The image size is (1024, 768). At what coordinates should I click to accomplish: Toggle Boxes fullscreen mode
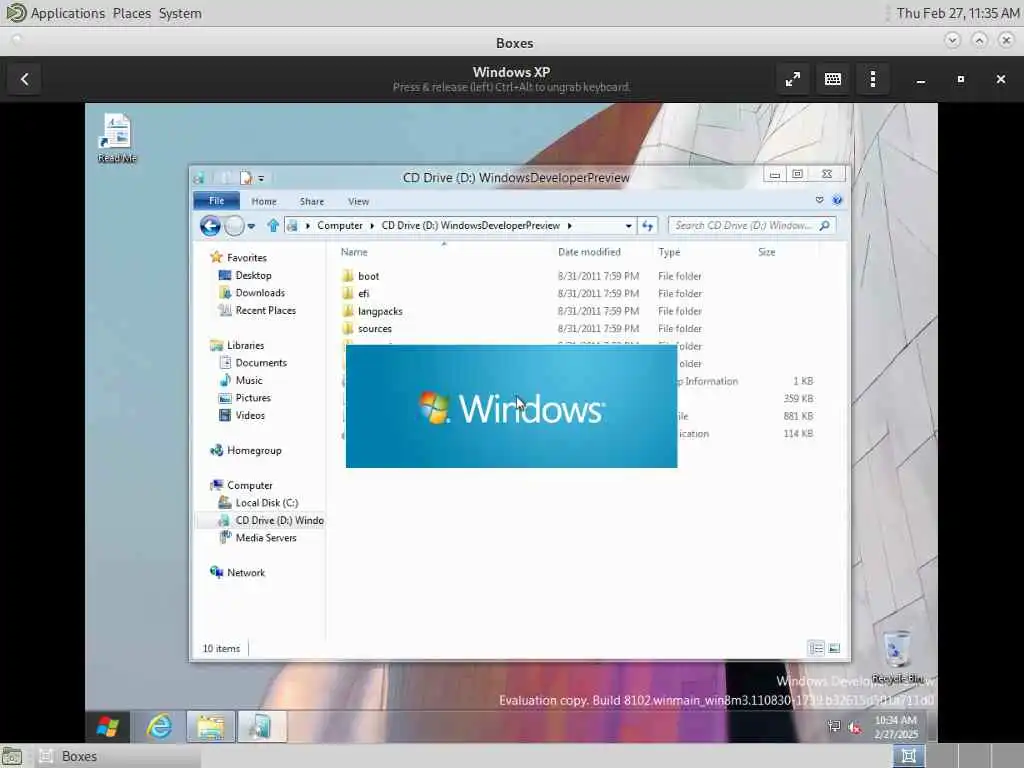(793, 79)
